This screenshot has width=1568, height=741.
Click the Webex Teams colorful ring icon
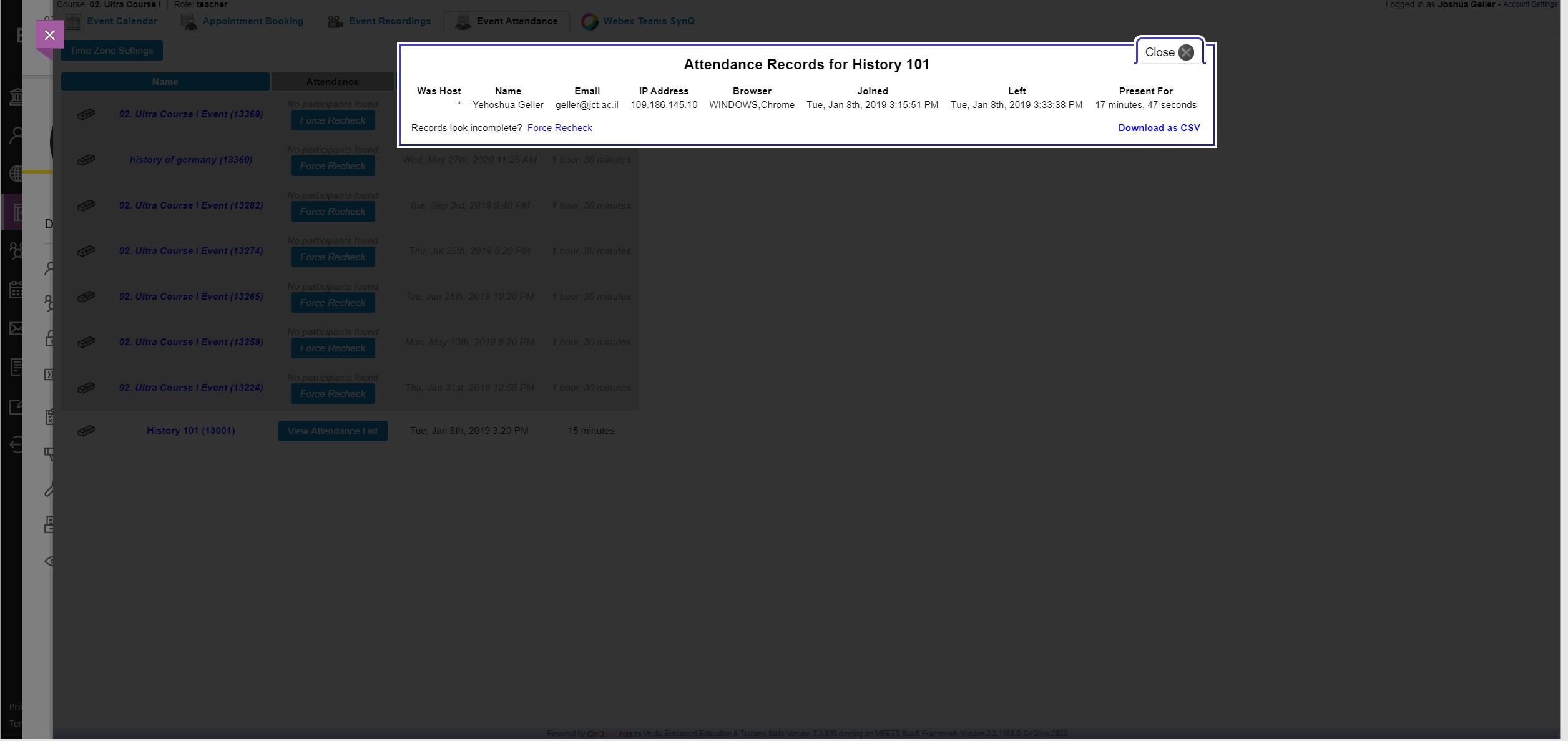point(589,22)
